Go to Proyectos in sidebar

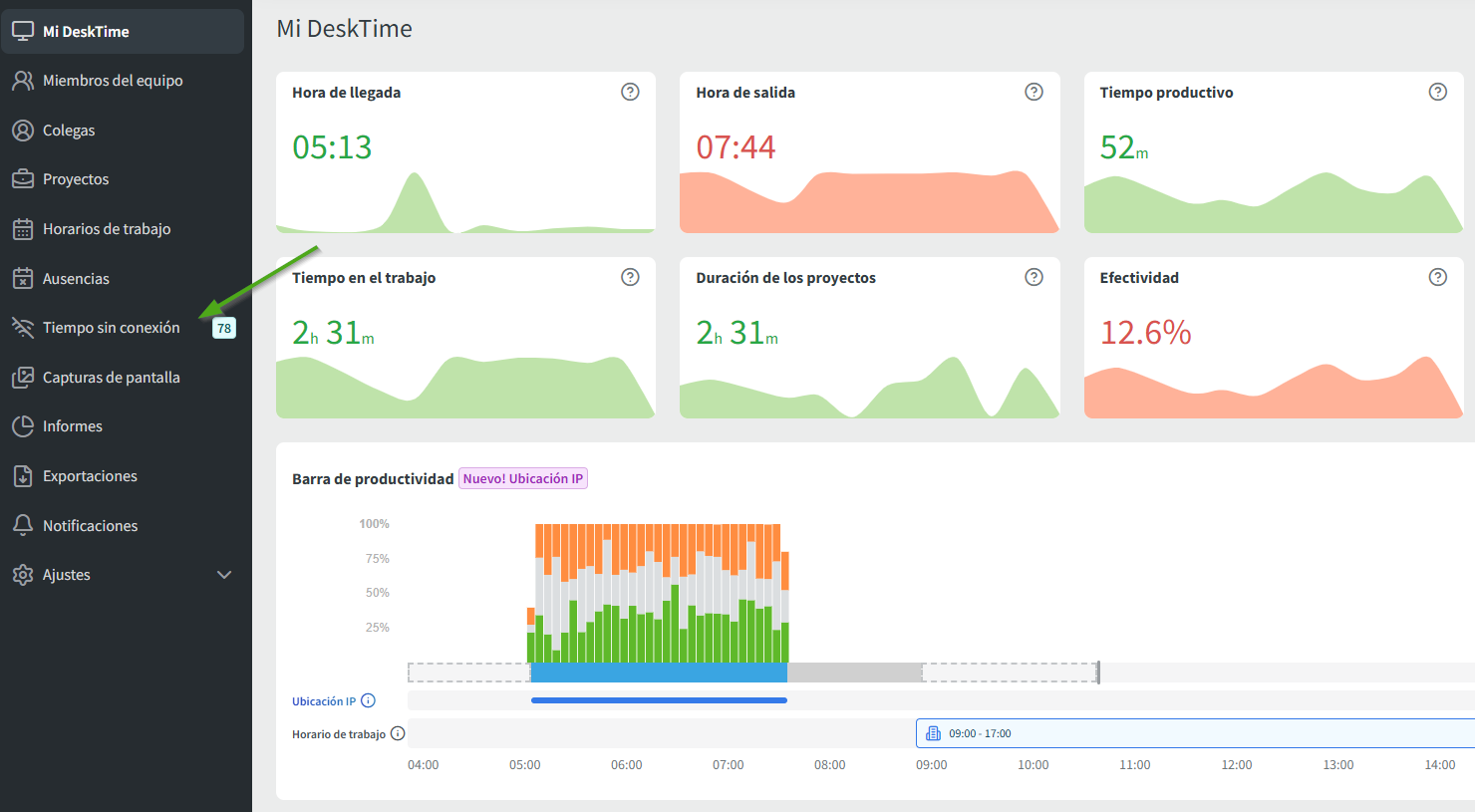pos(76,179)
